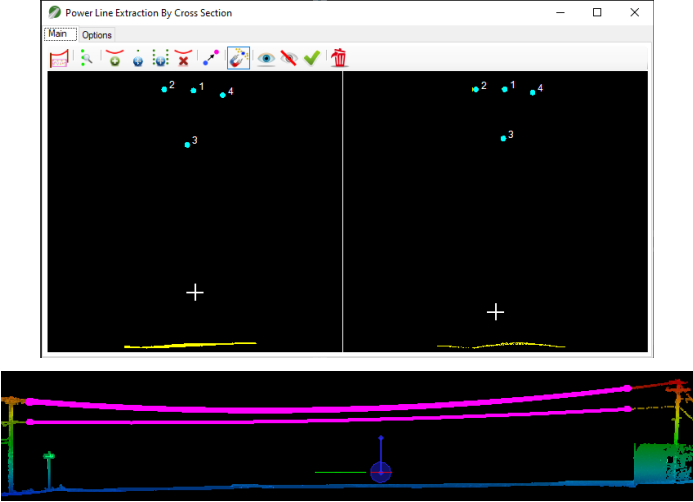Viewport: 693px width, 502px height.
Task: Select the magnifier point search tool
Action: coord(87,59)
